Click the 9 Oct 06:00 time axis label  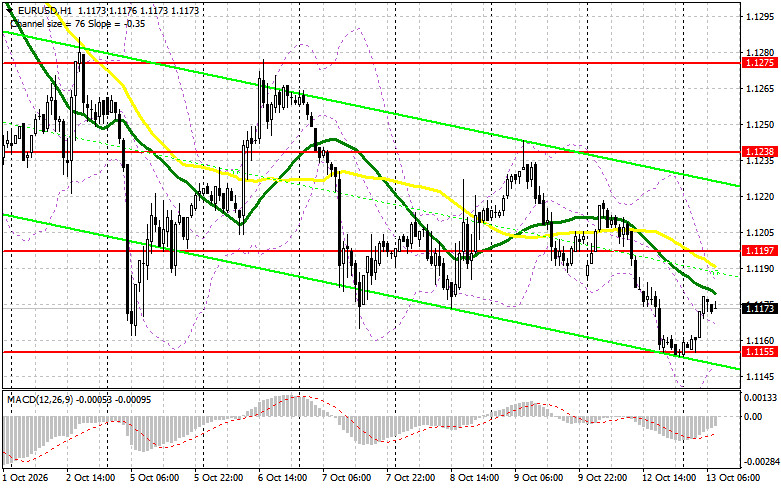coord(538,478)
